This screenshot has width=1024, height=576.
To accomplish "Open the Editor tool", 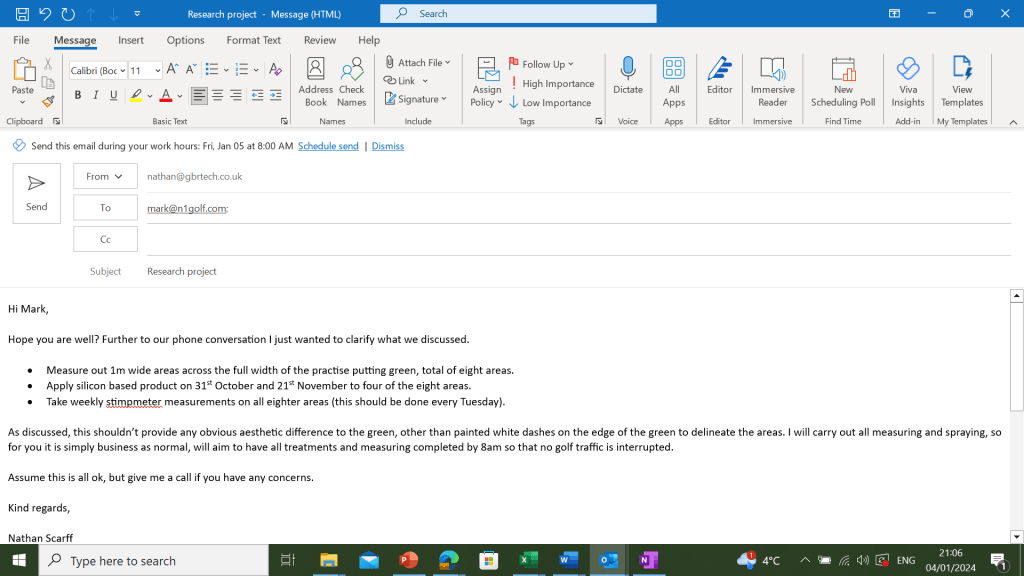I will [719, 75].
